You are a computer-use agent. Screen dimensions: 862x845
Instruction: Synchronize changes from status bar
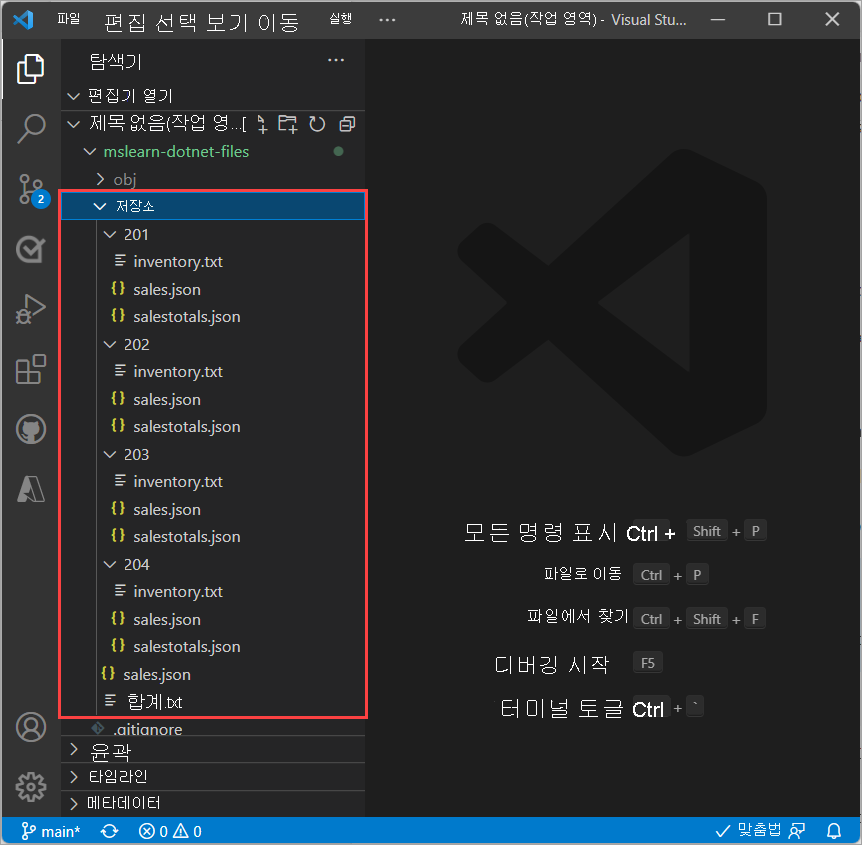tap(109, 831)
